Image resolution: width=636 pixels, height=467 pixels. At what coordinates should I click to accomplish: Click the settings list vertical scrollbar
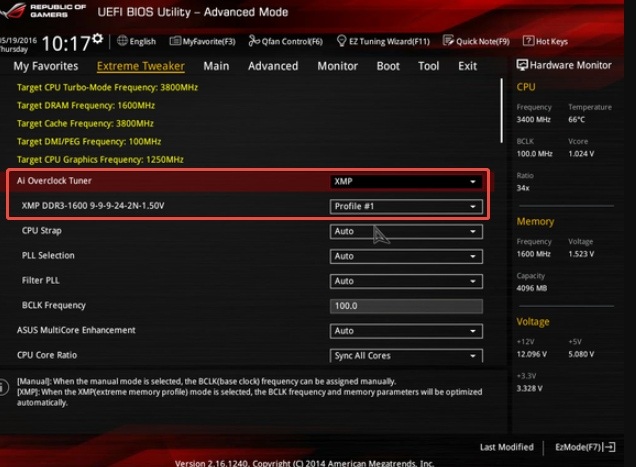[x=502, y=110]
